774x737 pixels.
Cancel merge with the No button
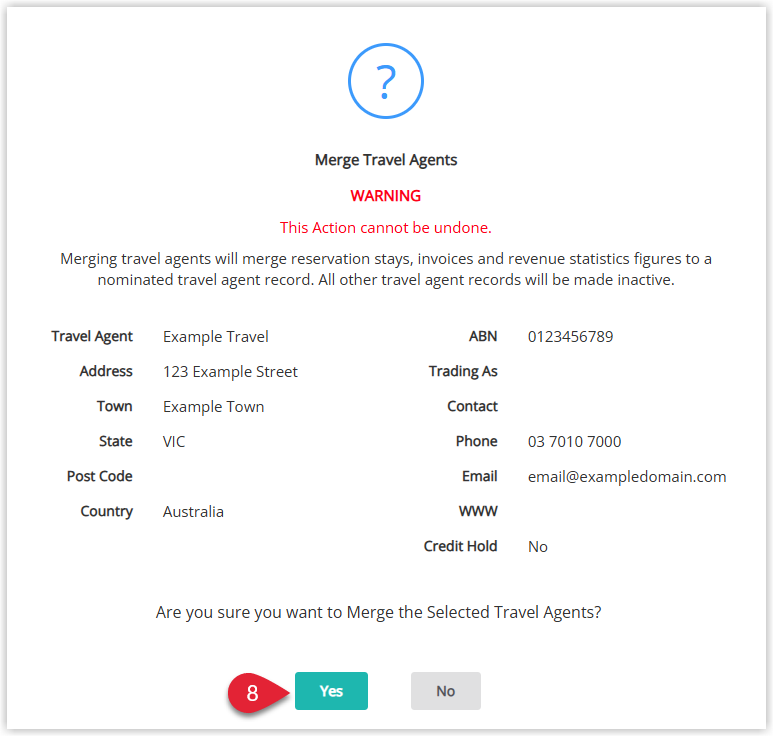pyautogui.click(x=446, y=691)
